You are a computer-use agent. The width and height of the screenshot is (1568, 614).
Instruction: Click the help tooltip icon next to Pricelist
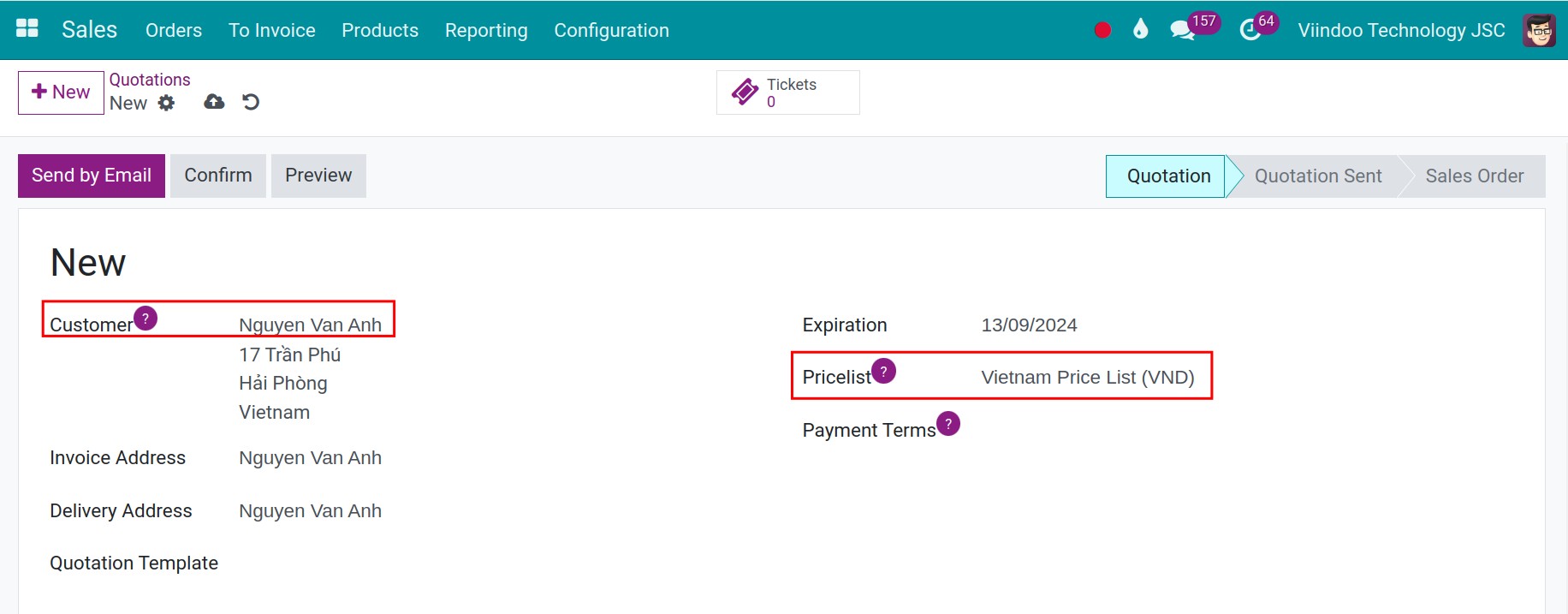coord(883,371)
